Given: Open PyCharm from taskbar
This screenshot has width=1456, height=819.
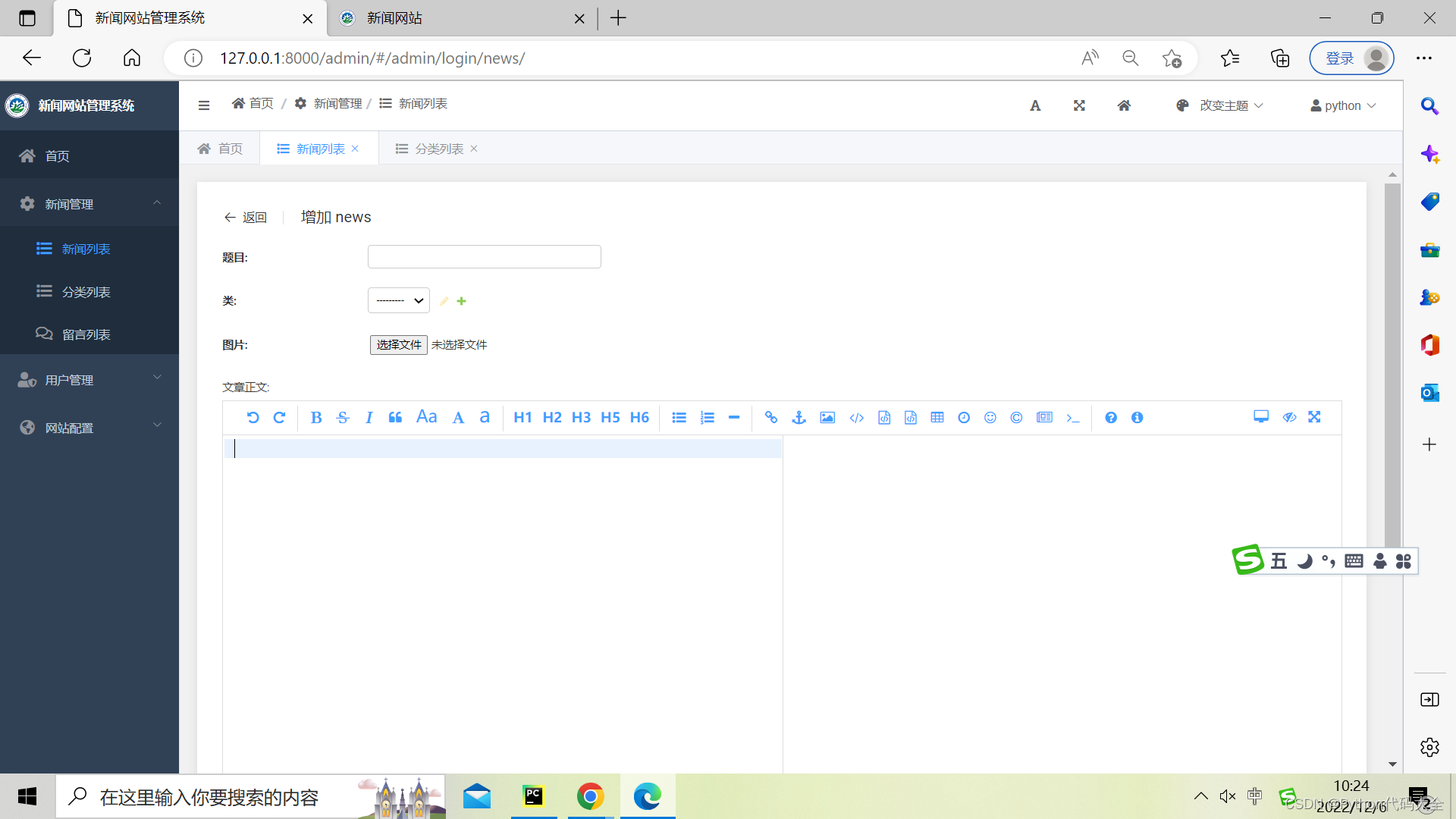Looking at the screenshot, I should click(534, 796).
